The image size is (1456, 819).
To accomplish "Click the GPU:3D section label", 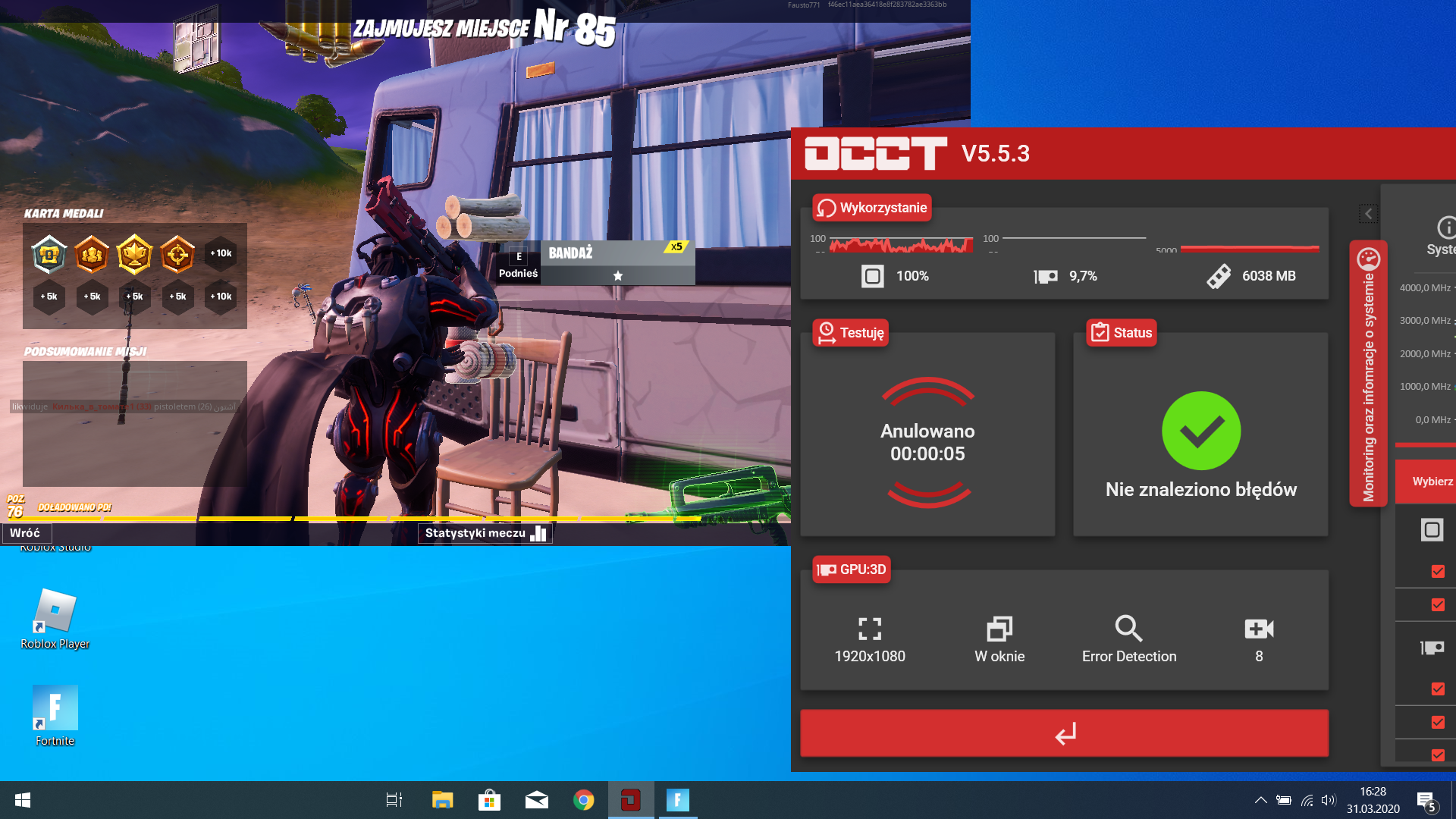I will (x=852, y=570).
